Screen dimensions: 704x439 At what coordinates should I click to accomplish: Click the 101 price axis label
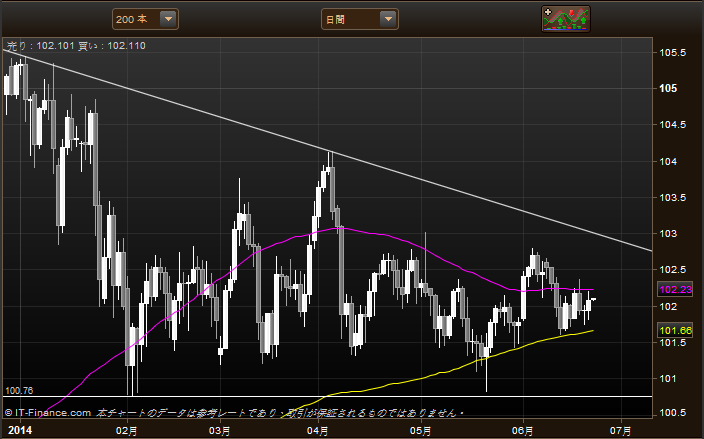click(x=668, y=379)
